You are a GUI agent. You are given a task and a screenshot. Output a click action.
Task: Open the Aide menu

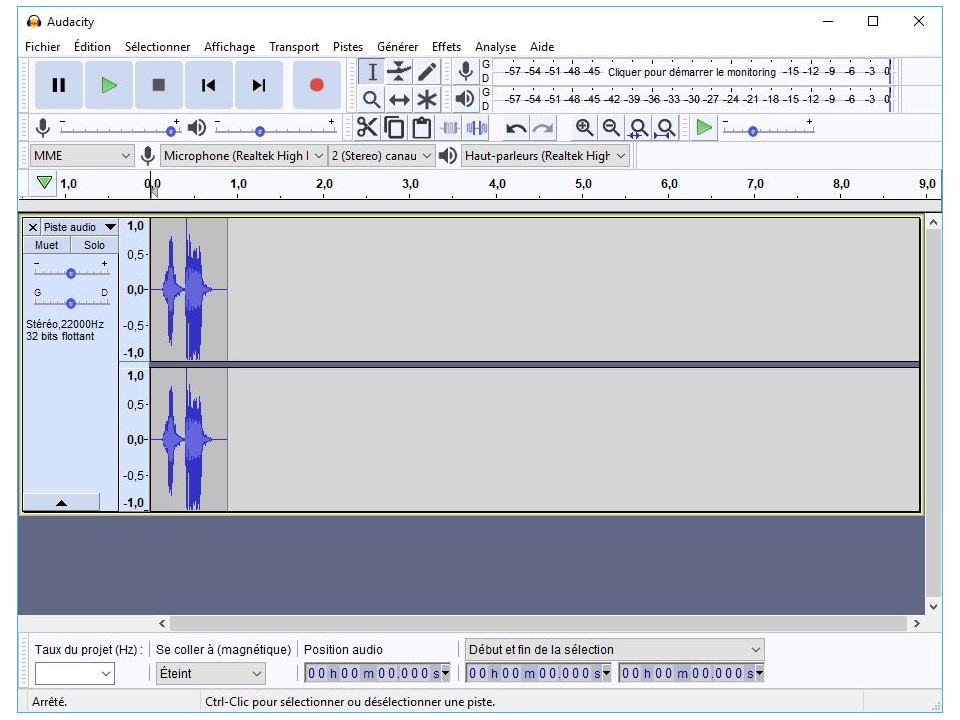coord(542,47)
